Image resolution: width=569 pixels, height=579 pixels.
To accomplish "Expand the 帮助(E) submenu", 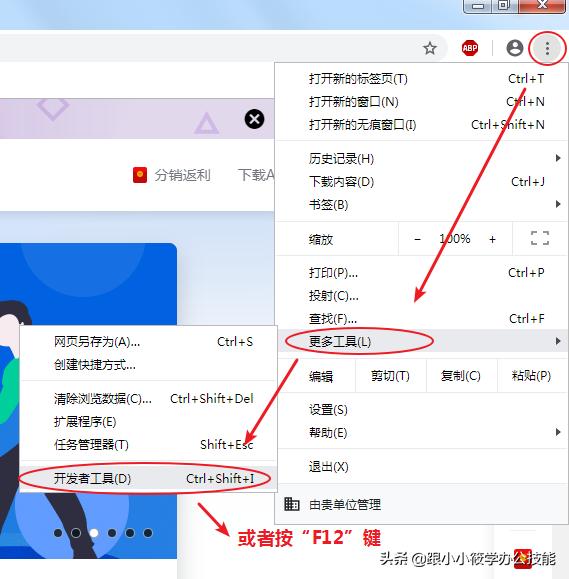I will point(422,432).
